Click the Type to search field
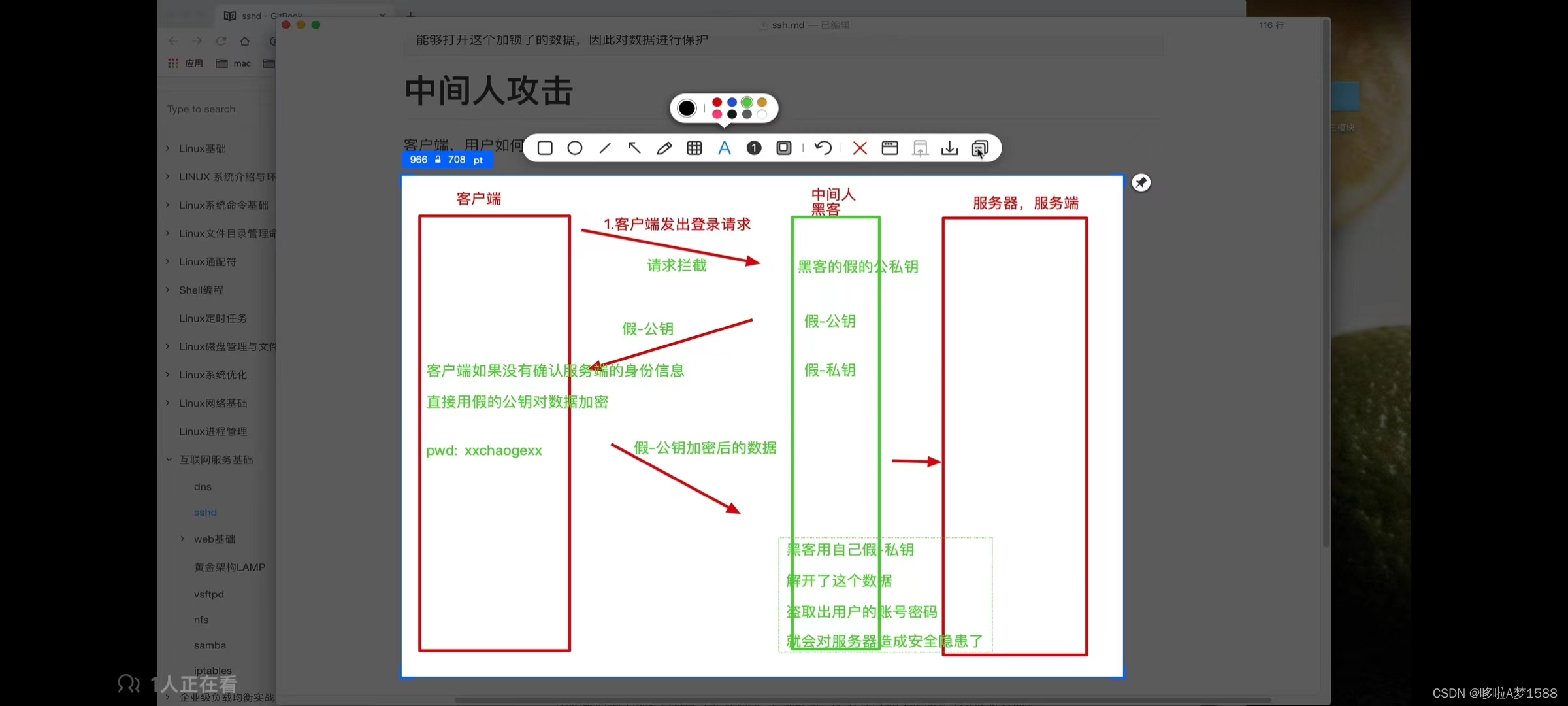 click(216, 109)
